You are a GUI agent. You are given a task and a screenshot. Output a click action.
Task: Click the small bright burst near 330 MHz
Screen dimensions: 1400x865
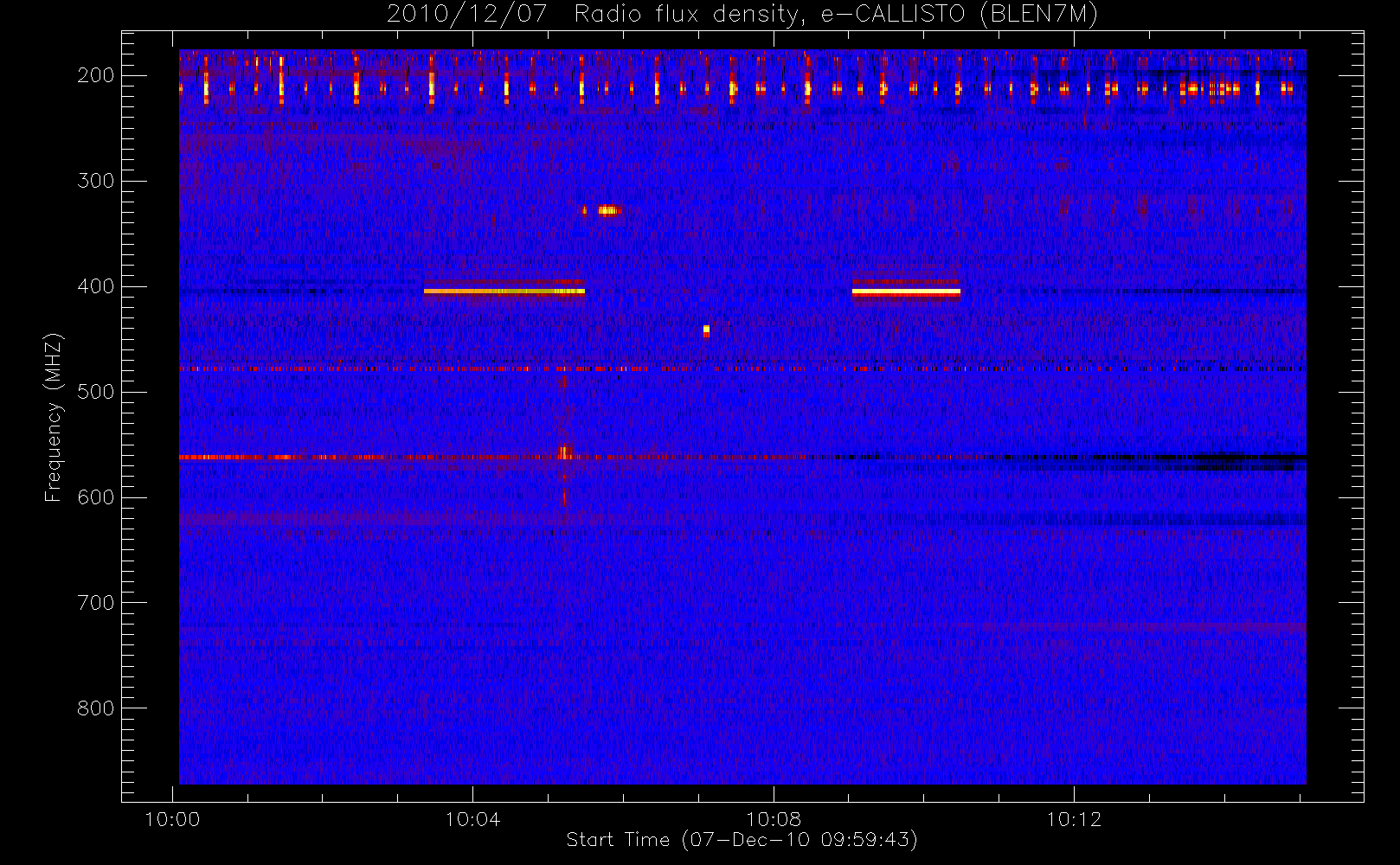coord(608,210)
